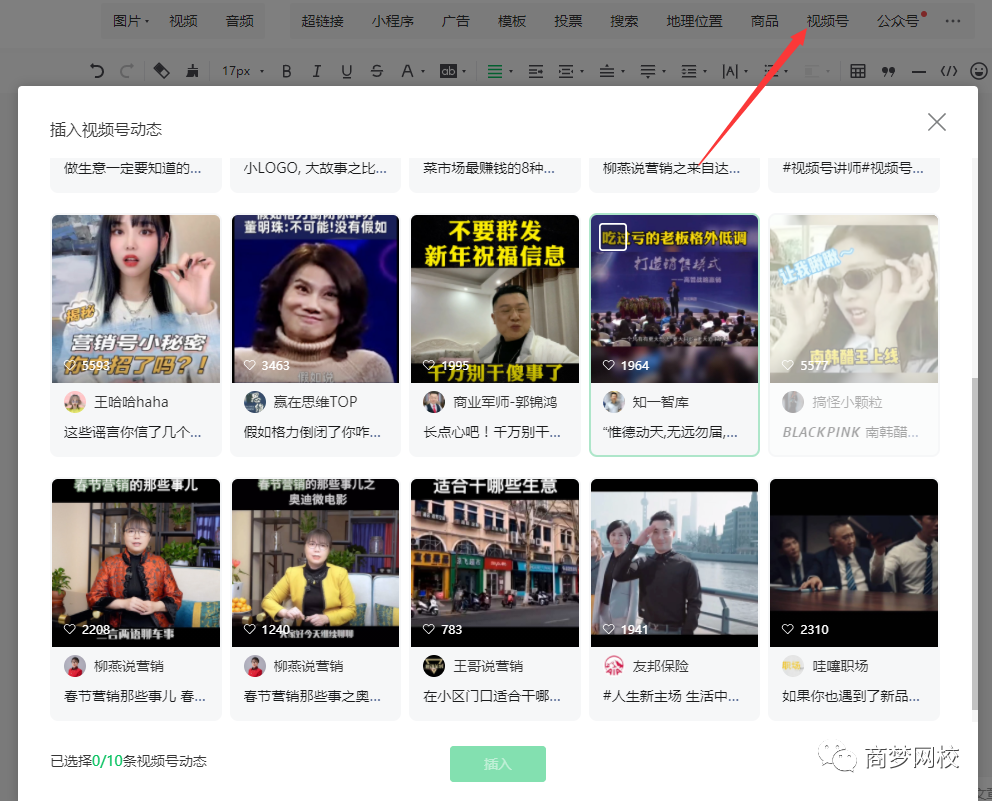The width and height of the screenshot is (992, 801).
Task: Toggle underline formatting
Action: coord(346,71)
